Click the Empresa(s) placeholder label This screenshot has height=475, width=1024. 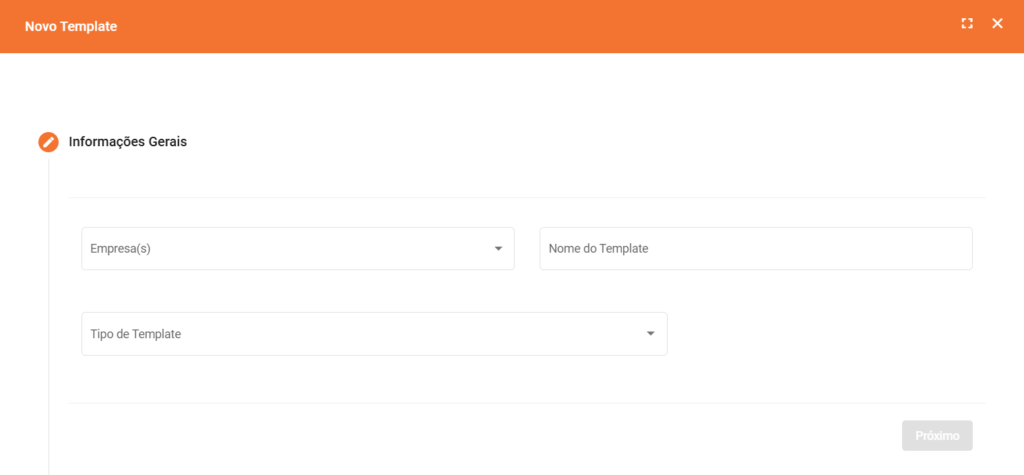click(x=120, y=249)
